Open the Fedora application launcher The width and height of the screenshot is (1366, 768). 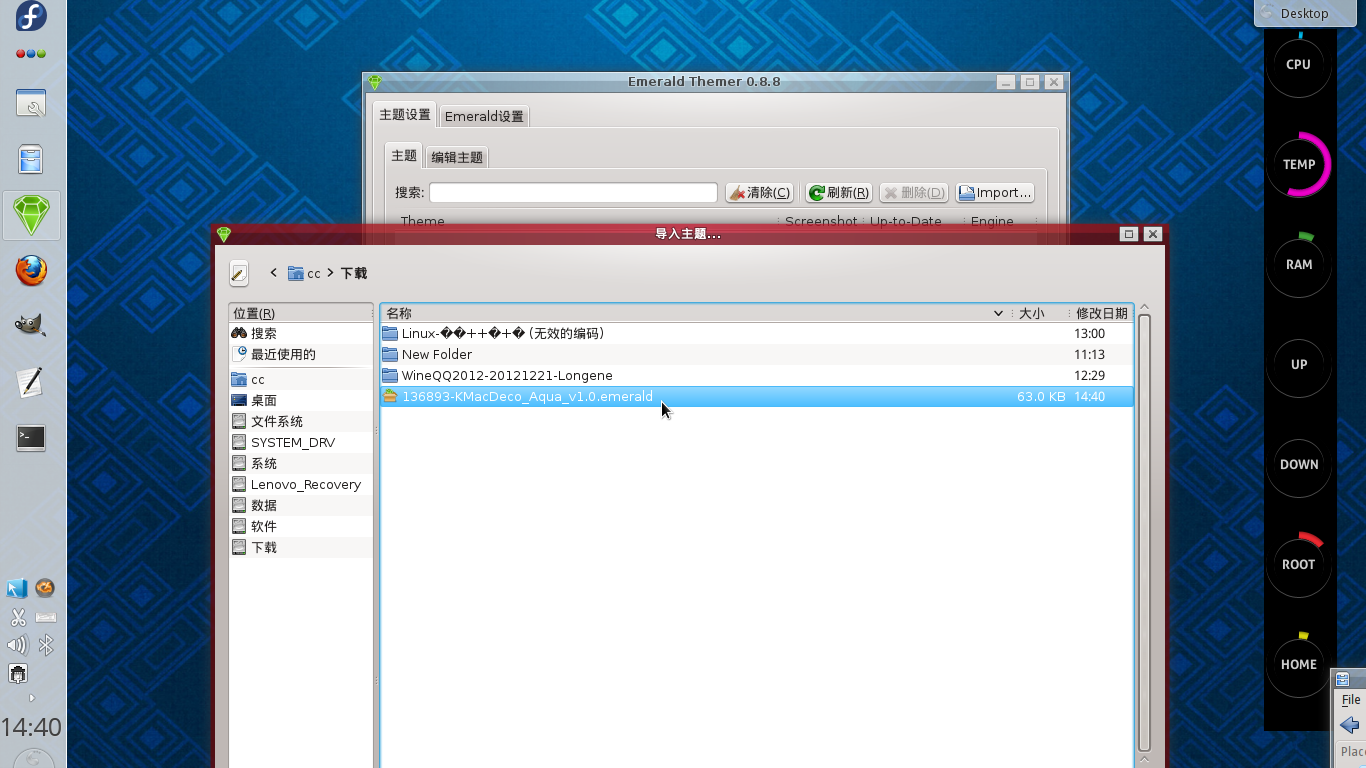(x=31, y=16)
